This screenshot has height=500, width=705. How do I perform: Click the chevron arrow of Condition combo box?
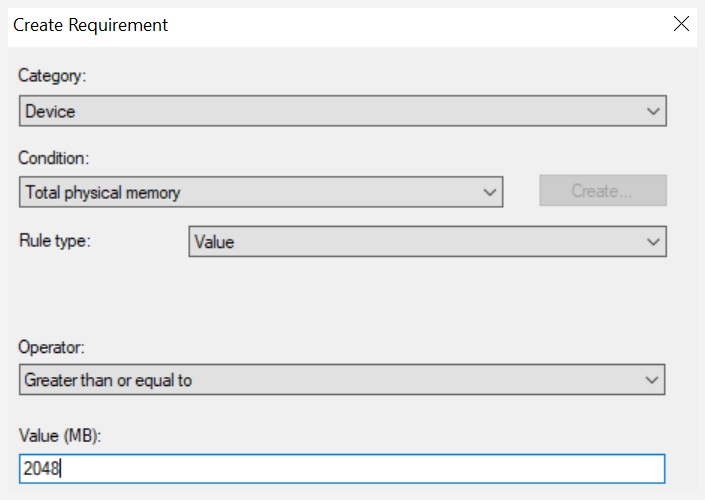[x=490, y=192]
